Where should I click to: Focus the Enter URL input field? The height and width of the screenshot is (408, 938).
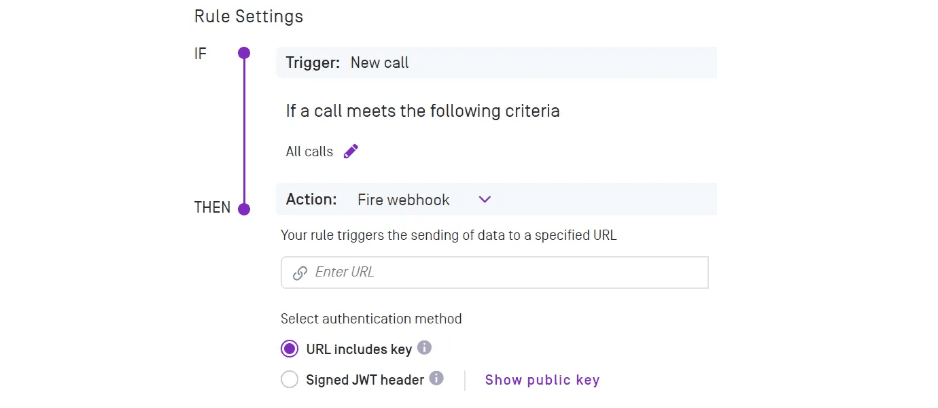[500, 272]
